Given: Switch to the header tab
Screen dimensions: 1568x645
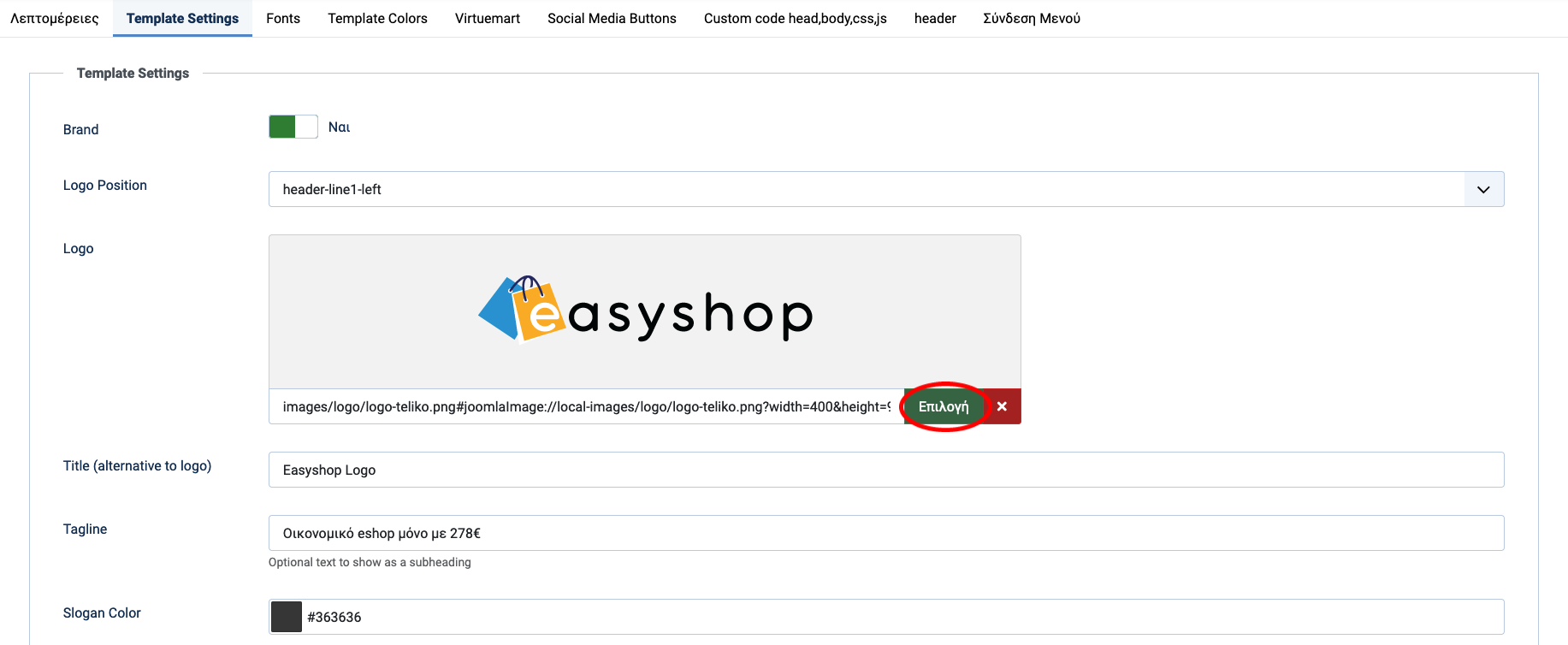Looking at the screenshot, I should 935,18.
